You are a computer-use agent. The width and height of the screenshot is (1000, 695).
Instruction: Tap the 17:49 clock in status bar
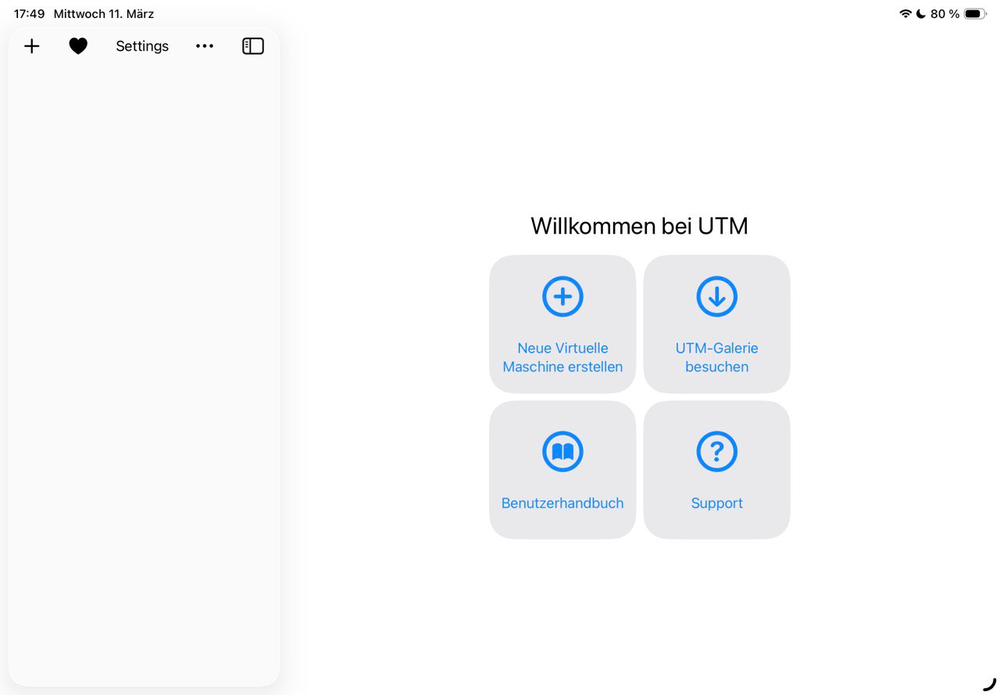coord(29,14)
